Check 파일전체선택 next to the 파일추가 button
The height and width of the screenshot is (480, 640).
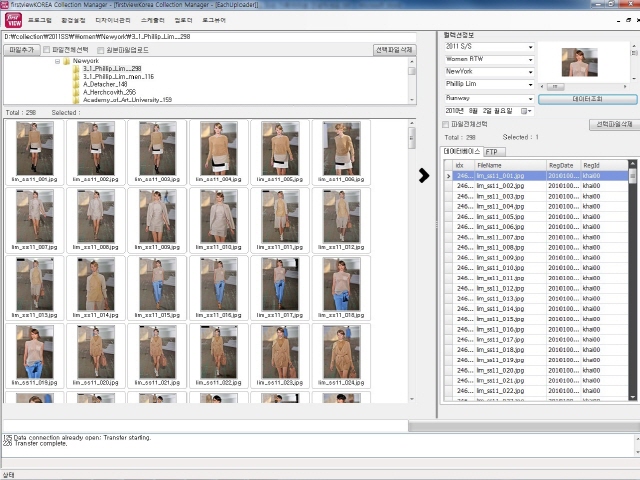[x=47, y=50]
